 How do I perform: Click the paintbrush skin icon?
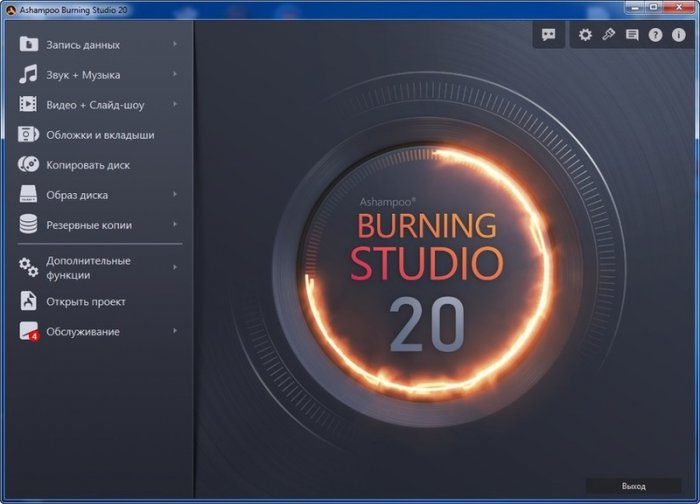coord(608,34)
